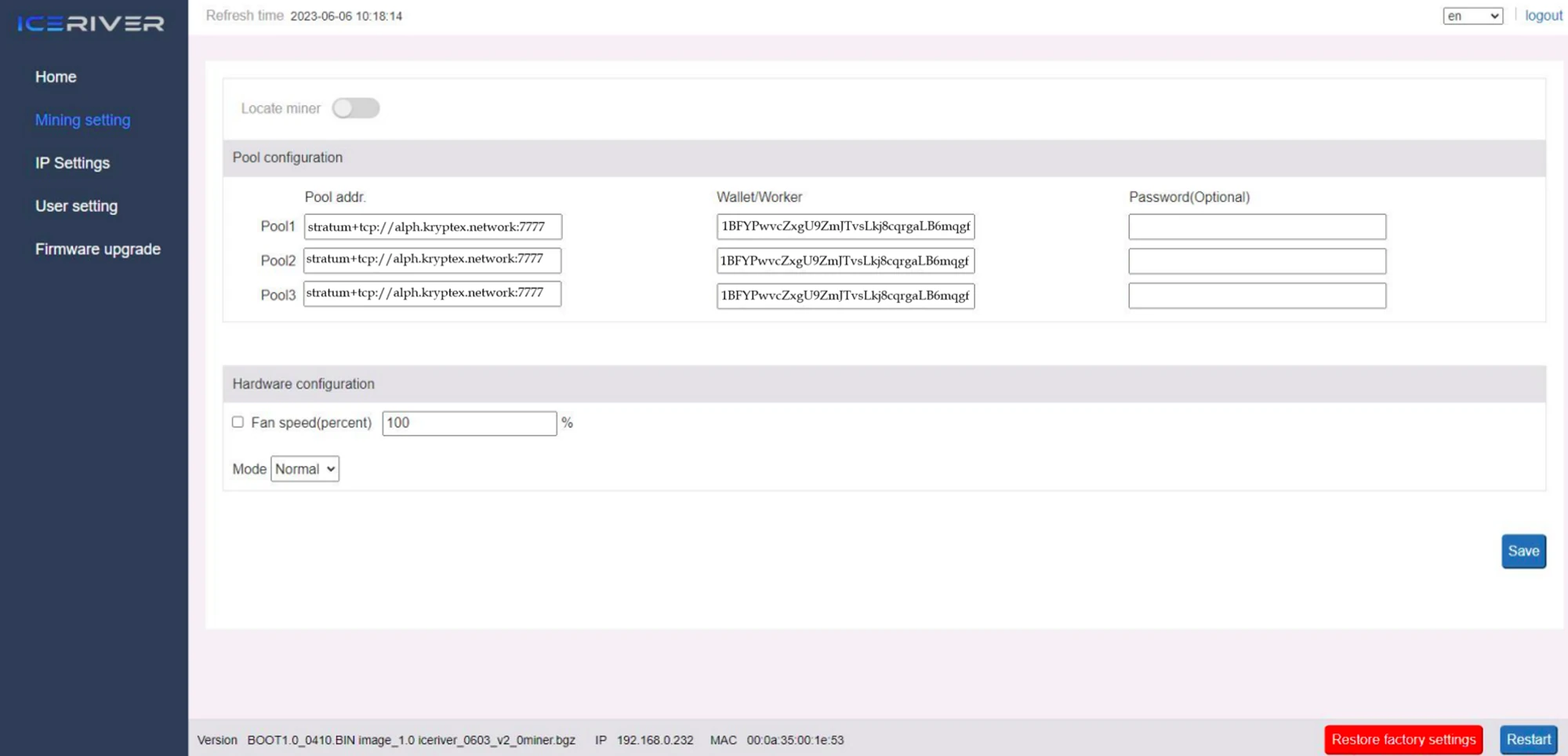This screenshot has width=1568, height=756.
Task: Open the Firmware upgrade page
Action: [97, 249]
